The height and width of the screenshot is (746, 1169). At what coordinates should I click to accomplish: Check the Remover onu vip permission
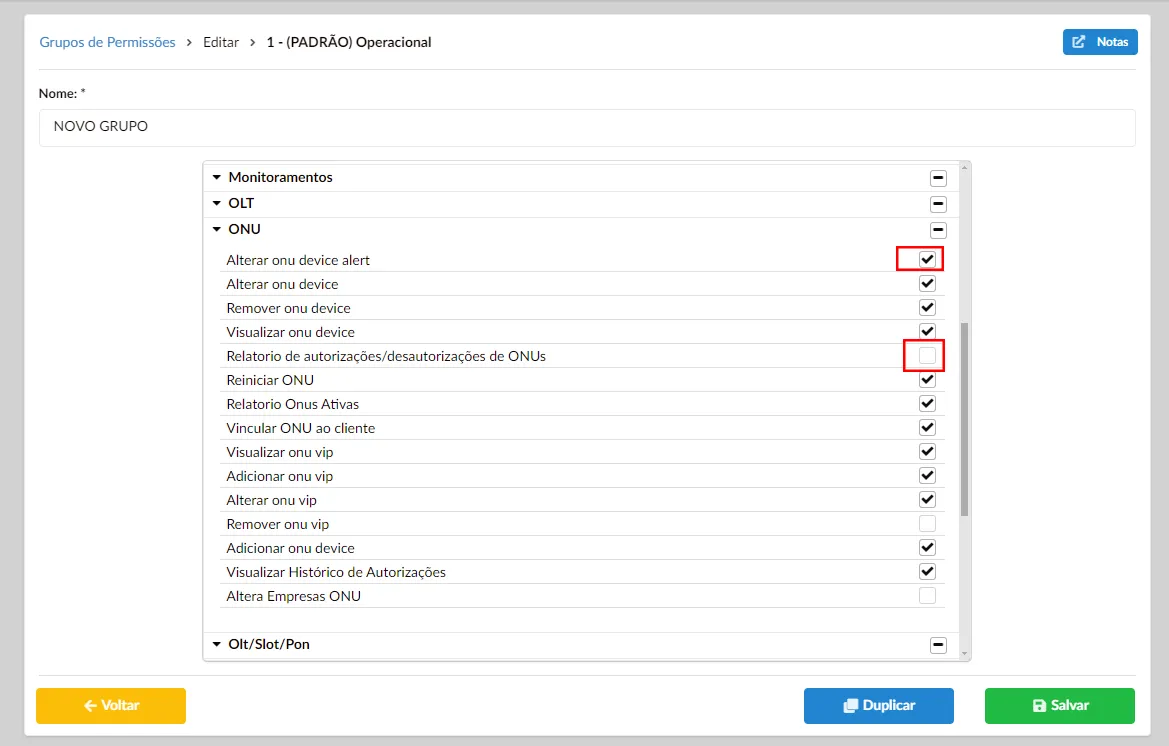point(926,523)
